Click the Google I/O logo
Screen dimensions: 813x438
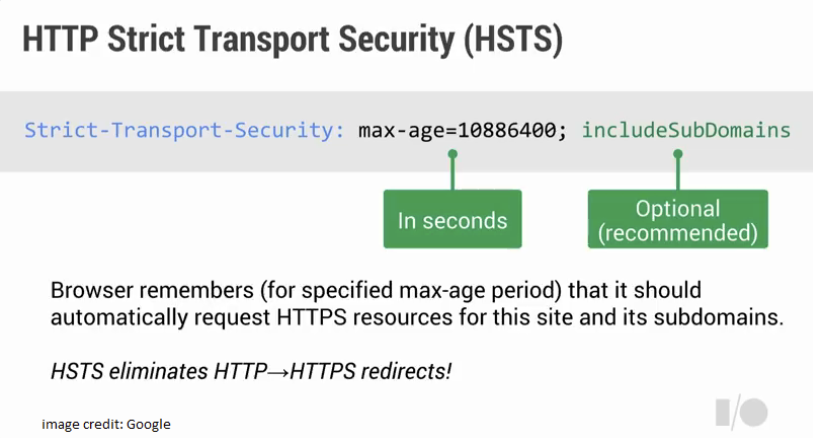click(741, 412)
